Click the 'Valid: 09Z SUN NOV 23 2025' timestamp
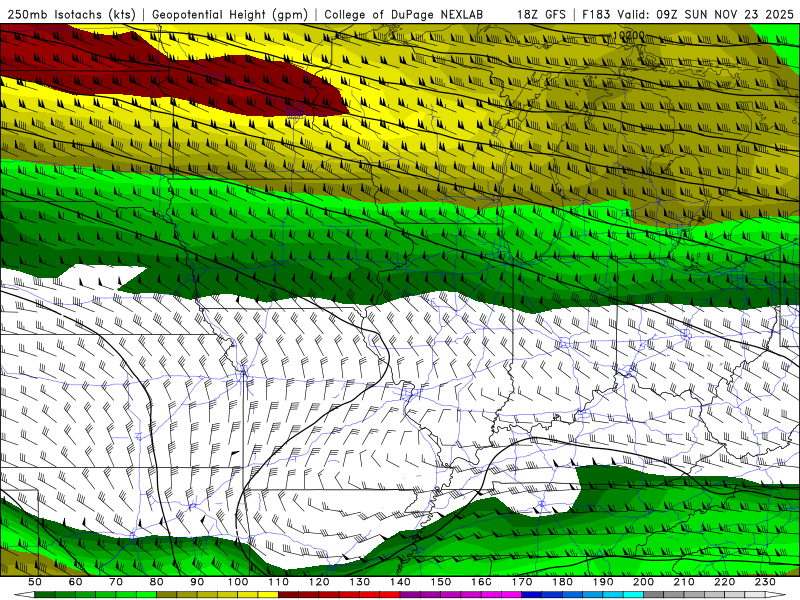 point(706,14)
